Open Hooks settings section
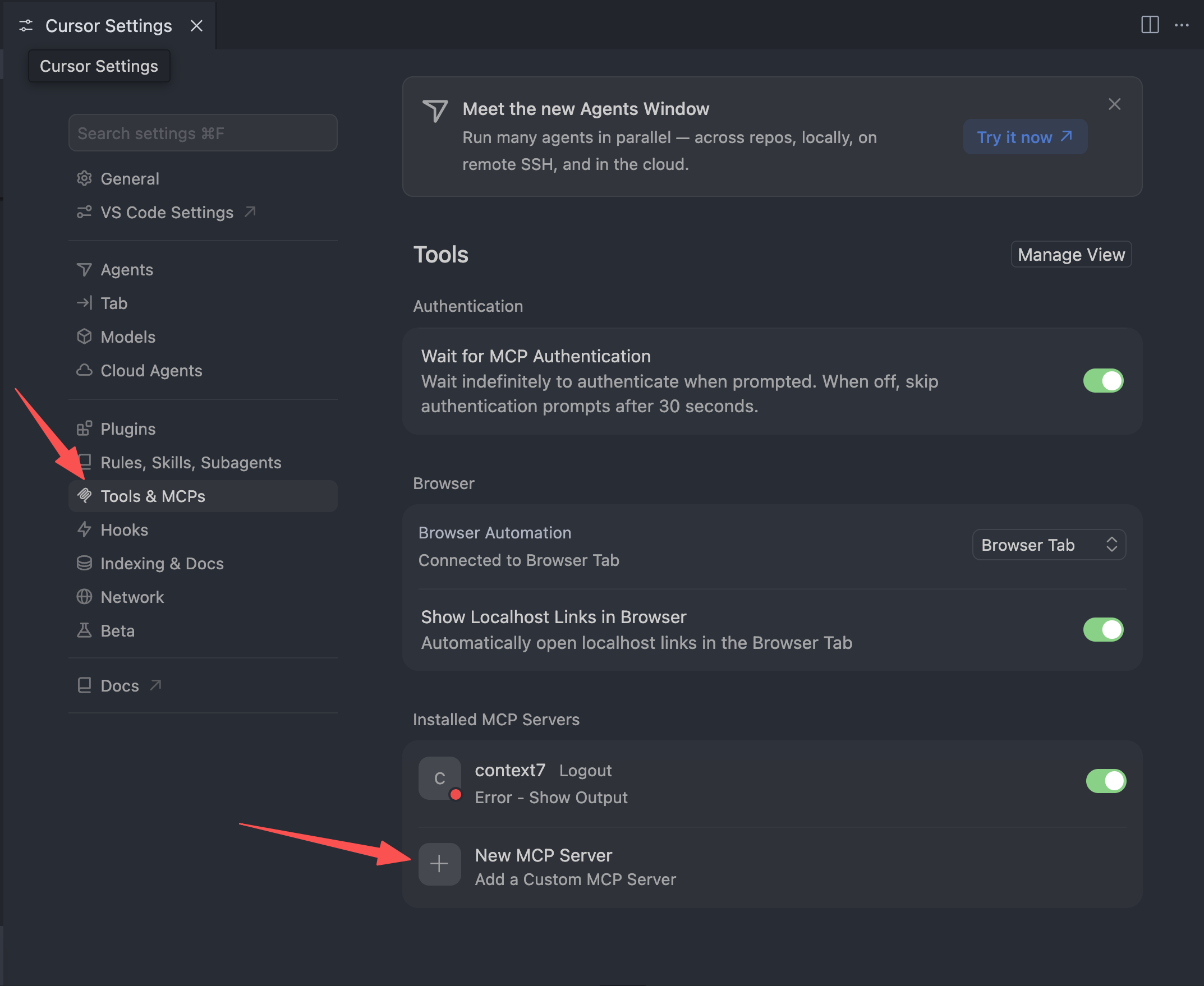1204x986 pixels. pyautogui.click(x=203, y=529)
